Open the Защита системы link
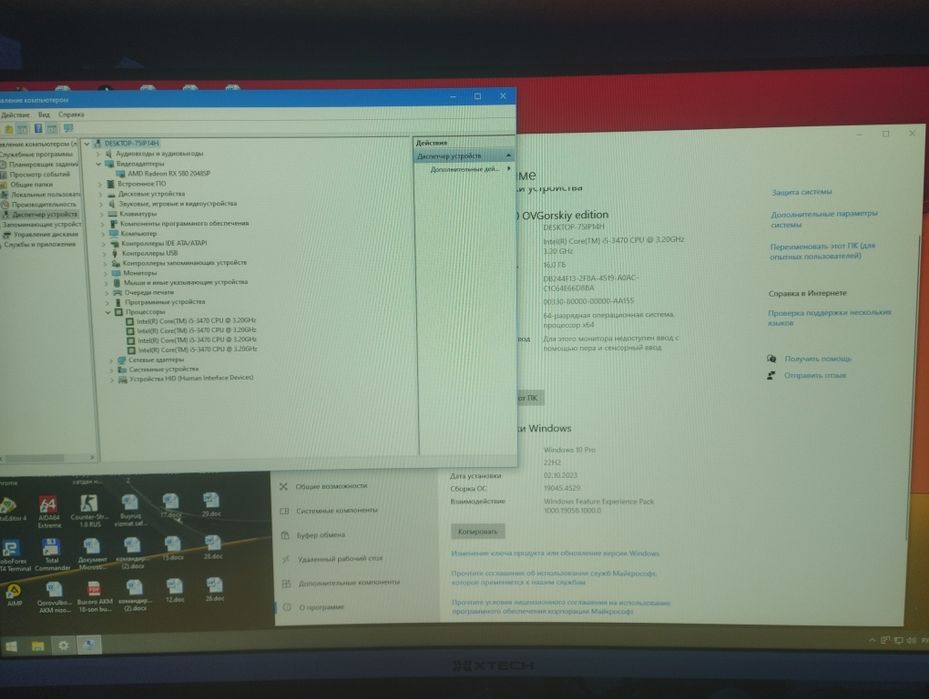 coord(802,193)
